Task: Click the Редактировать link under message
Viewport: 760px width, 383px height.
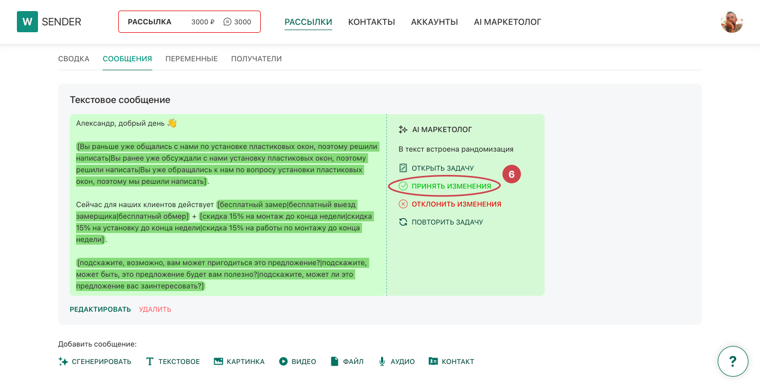Action: pyautogui.click(x=100, y=309)
